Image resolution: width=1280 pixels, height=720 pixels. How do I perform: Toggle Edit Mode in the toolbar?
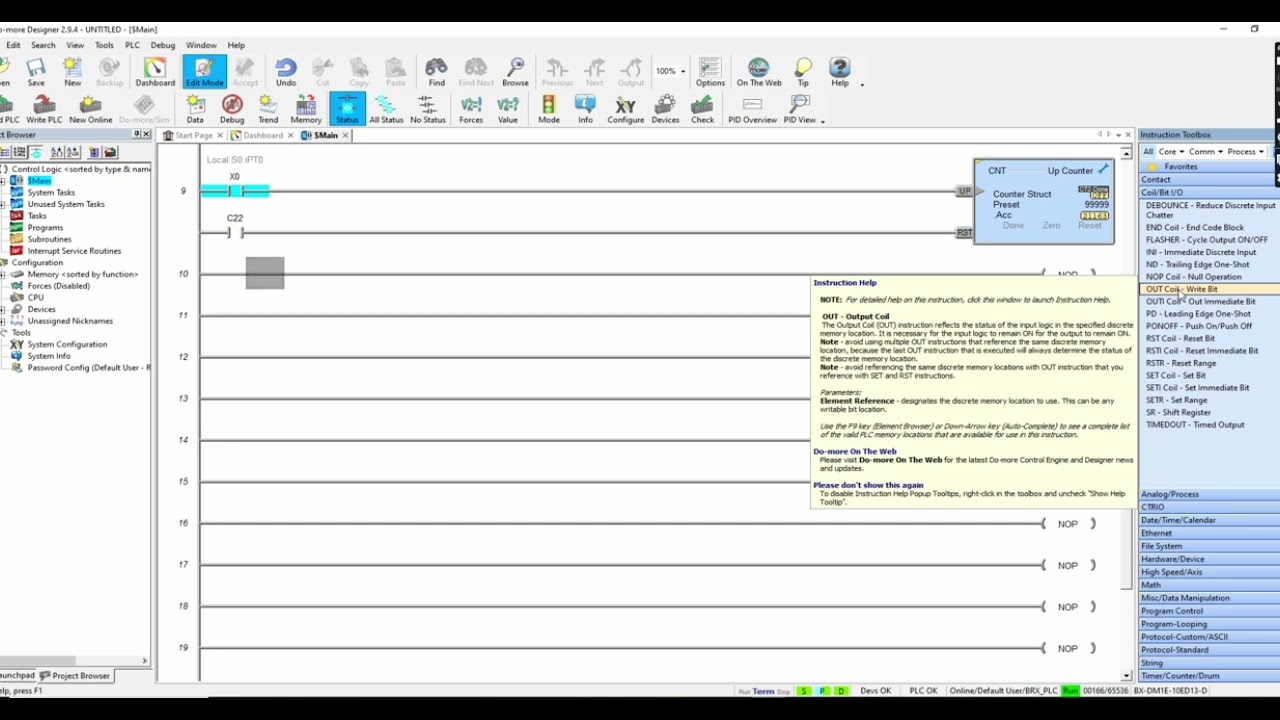point(204,72)
